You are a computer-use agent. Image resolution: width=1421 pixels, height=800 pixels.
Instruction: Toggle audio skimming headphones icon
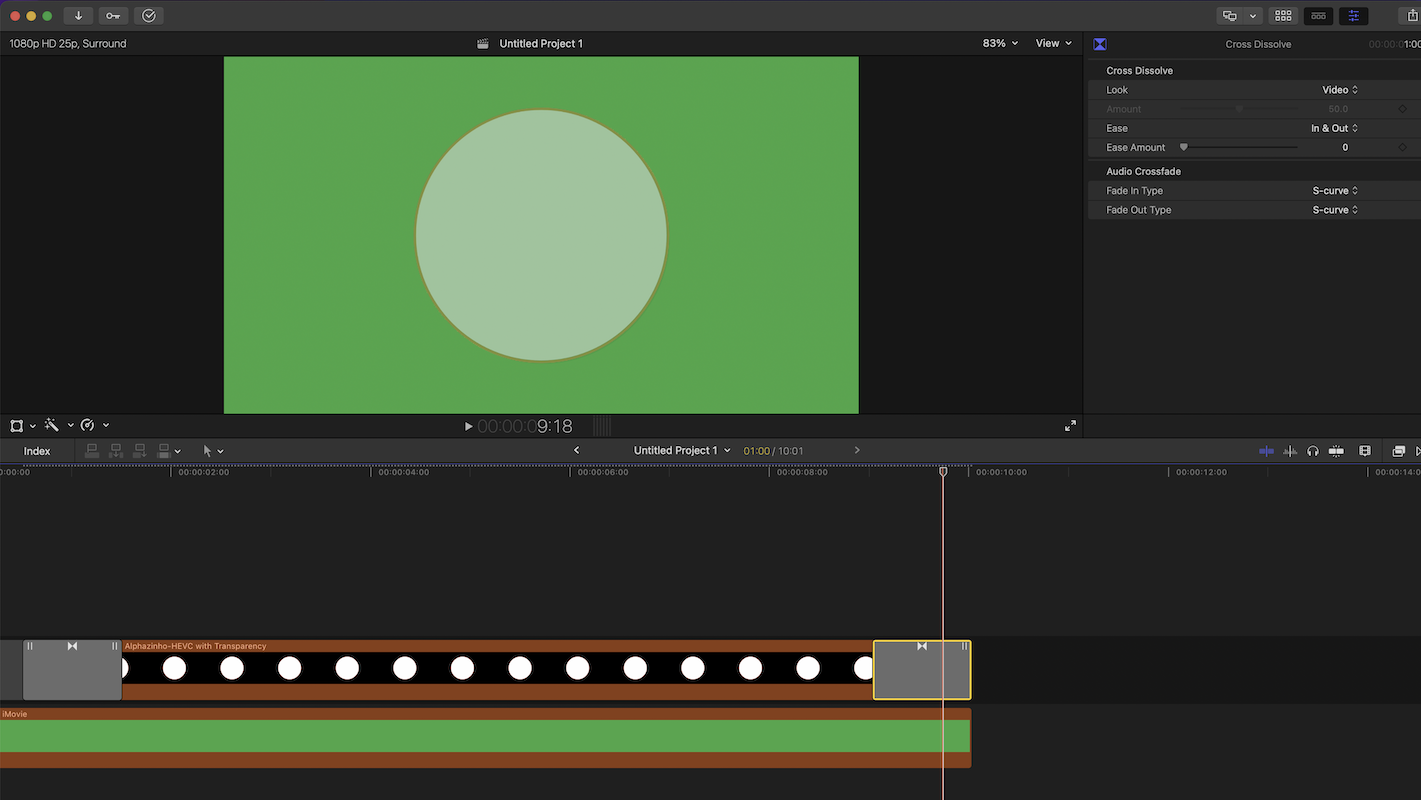(x=1313, y=452)
